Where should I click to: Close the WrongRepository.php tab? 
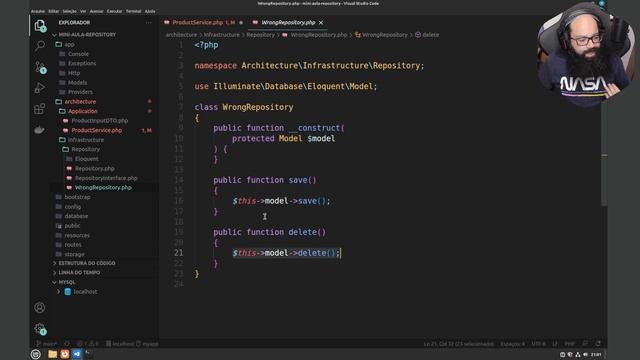coord(321,22)
